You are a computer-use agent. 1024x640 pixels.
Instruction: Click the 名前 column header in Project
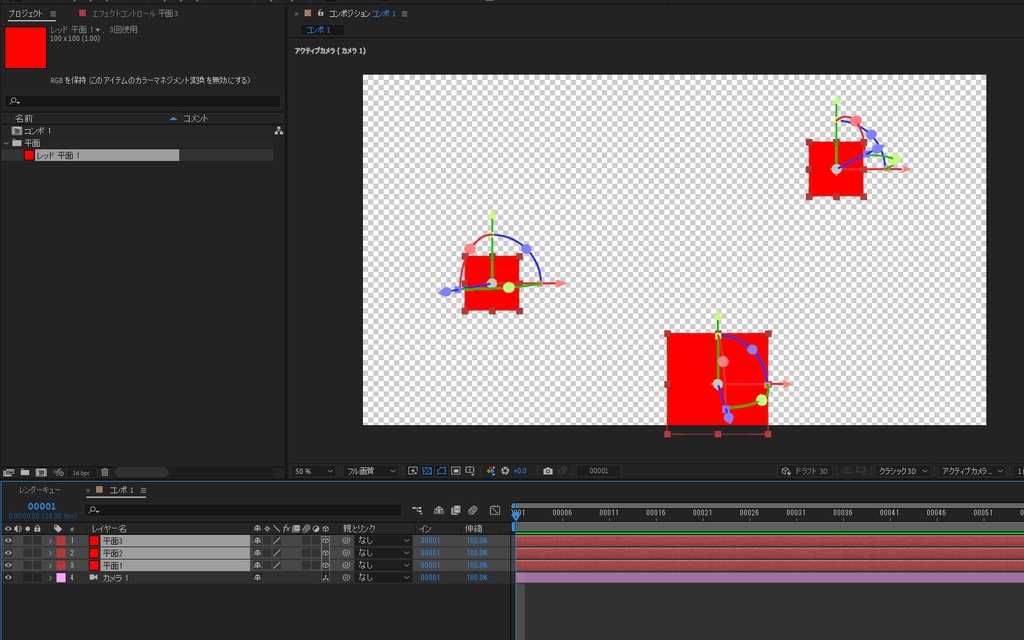pyautogui.click(x=24, y=118)
